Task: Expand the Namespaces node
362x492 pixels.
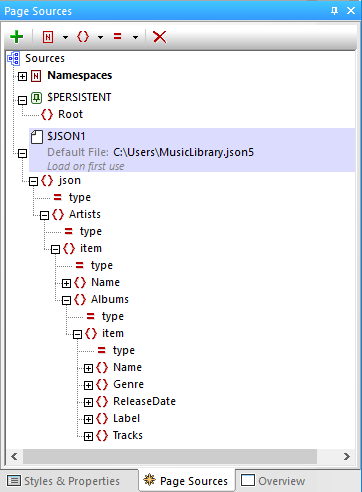Action: coord(22,77)
